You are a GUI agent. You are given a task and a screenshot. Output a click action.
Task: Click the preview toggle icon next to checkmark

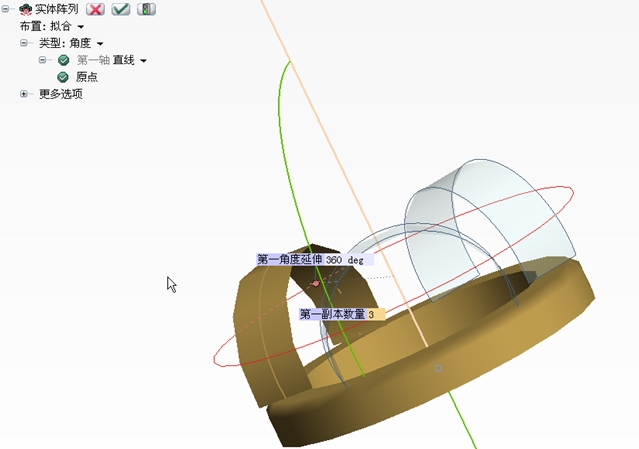coord(146,9)
